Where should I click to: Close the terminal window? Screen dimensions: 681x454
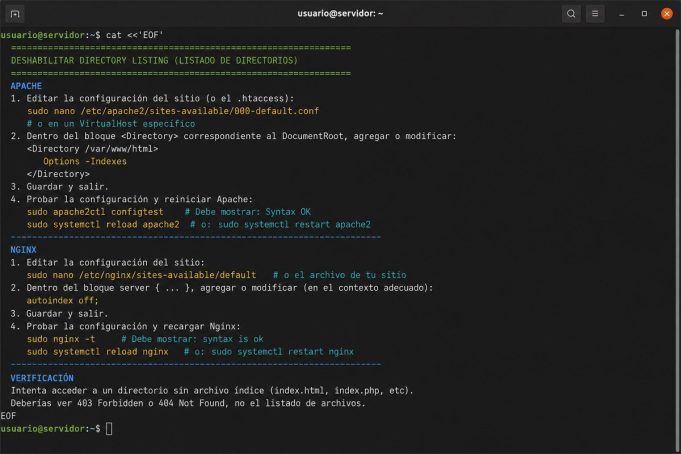(x=667, y=14)
